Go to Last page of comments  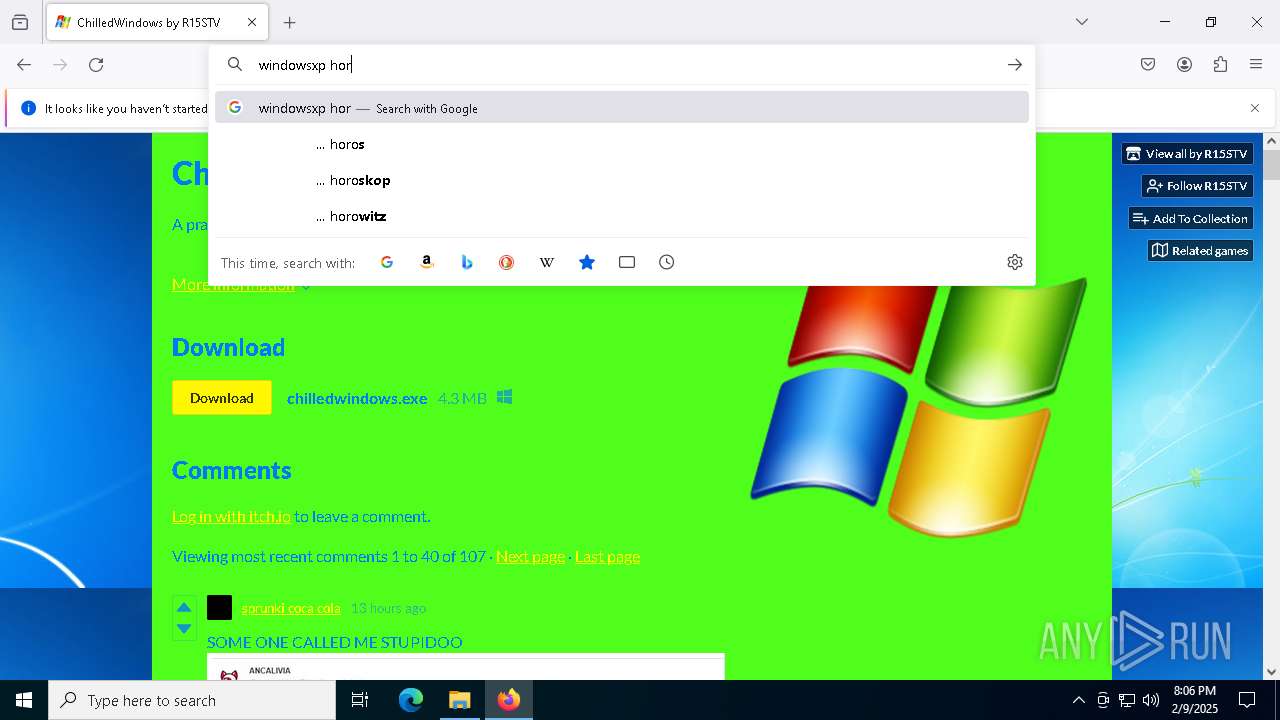(x=607, y=556)
